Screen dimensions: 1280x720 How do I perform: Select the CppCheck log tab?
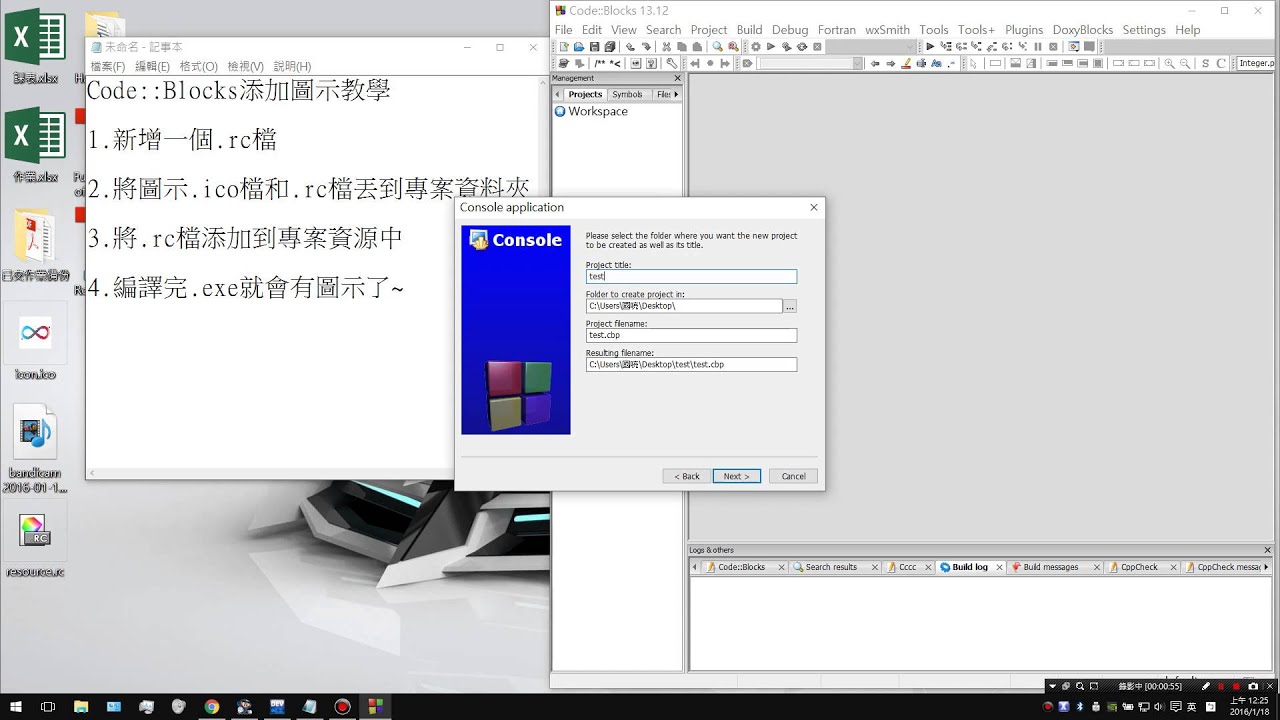coord(1138,567)
